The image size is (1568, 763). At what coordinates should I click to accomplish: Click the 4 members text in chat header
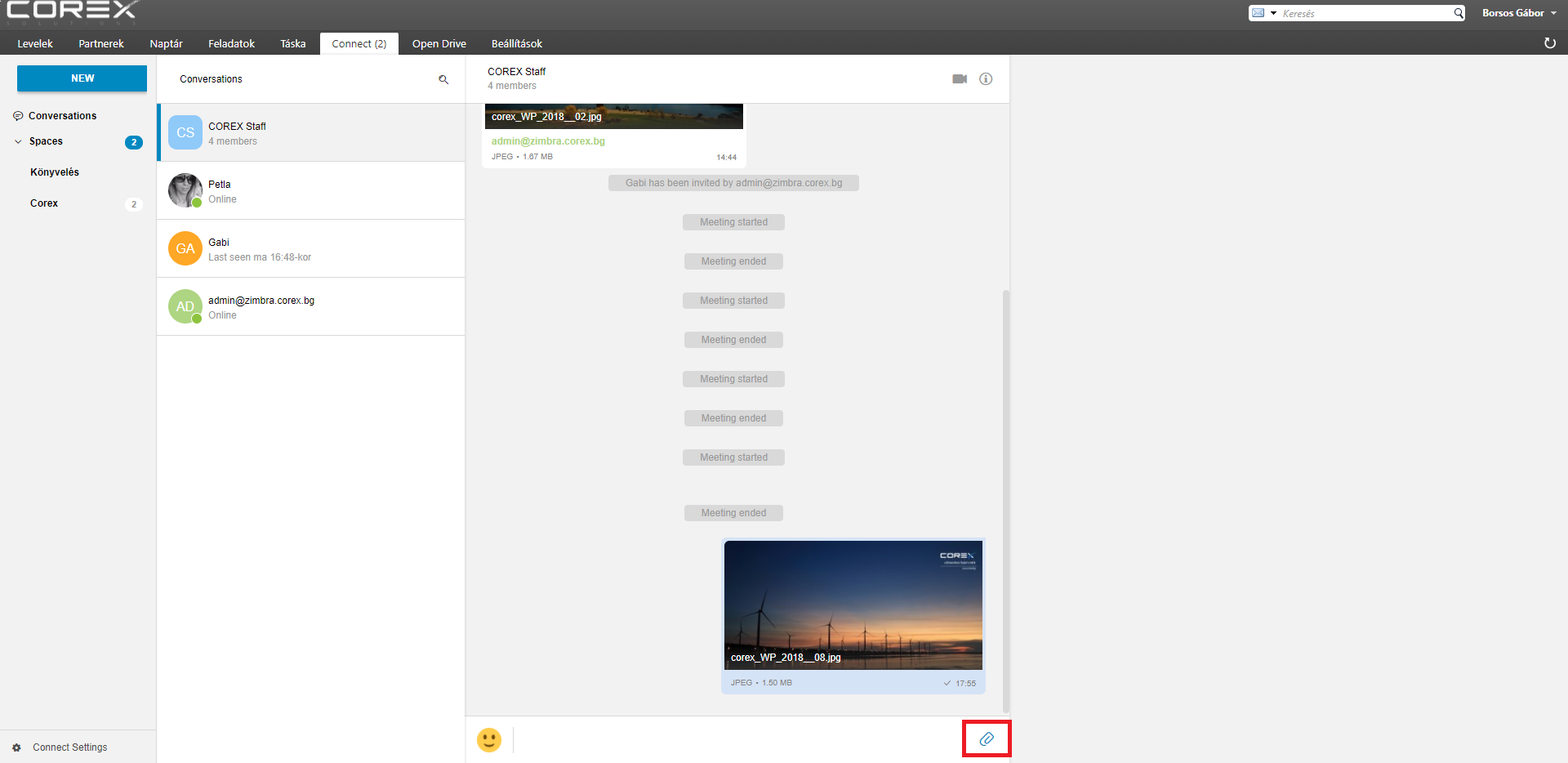[x=512, y=86]
